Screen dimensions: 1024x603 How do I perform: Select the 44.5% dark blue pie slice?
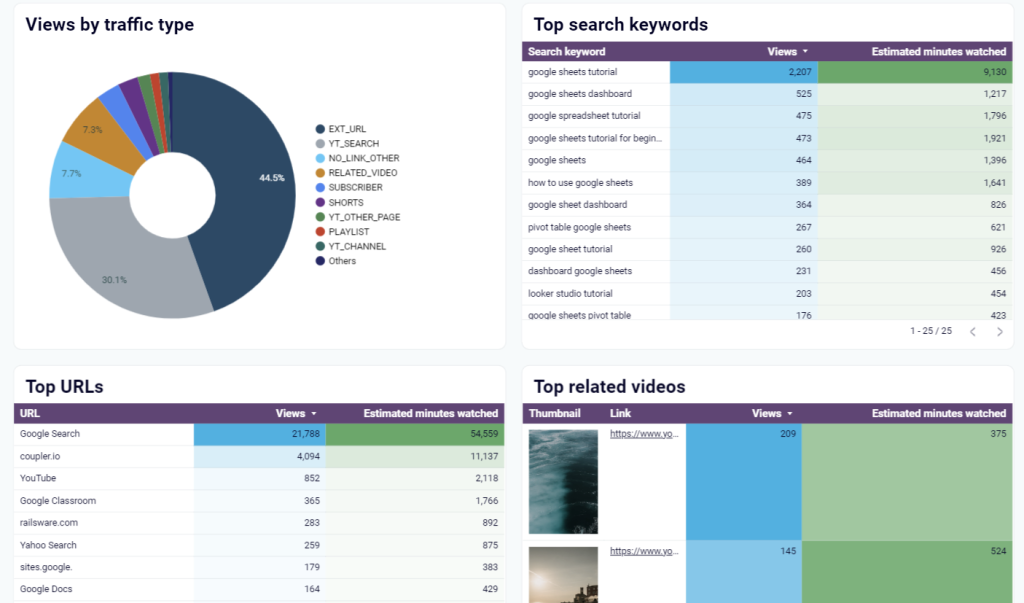[240, 180]
